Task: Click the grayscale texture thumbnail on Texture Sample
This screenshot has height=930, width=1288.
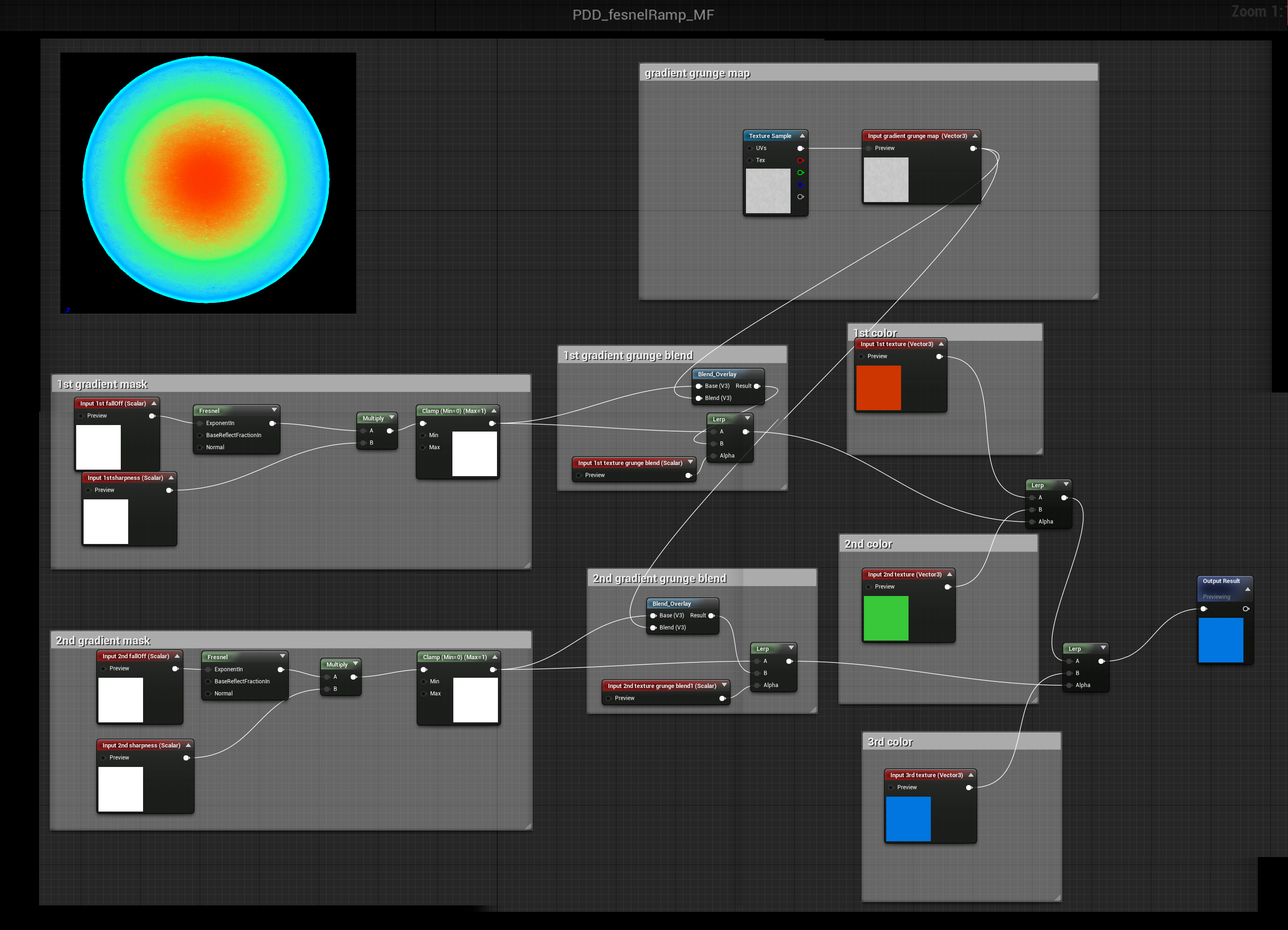Action: click(768, 191)
